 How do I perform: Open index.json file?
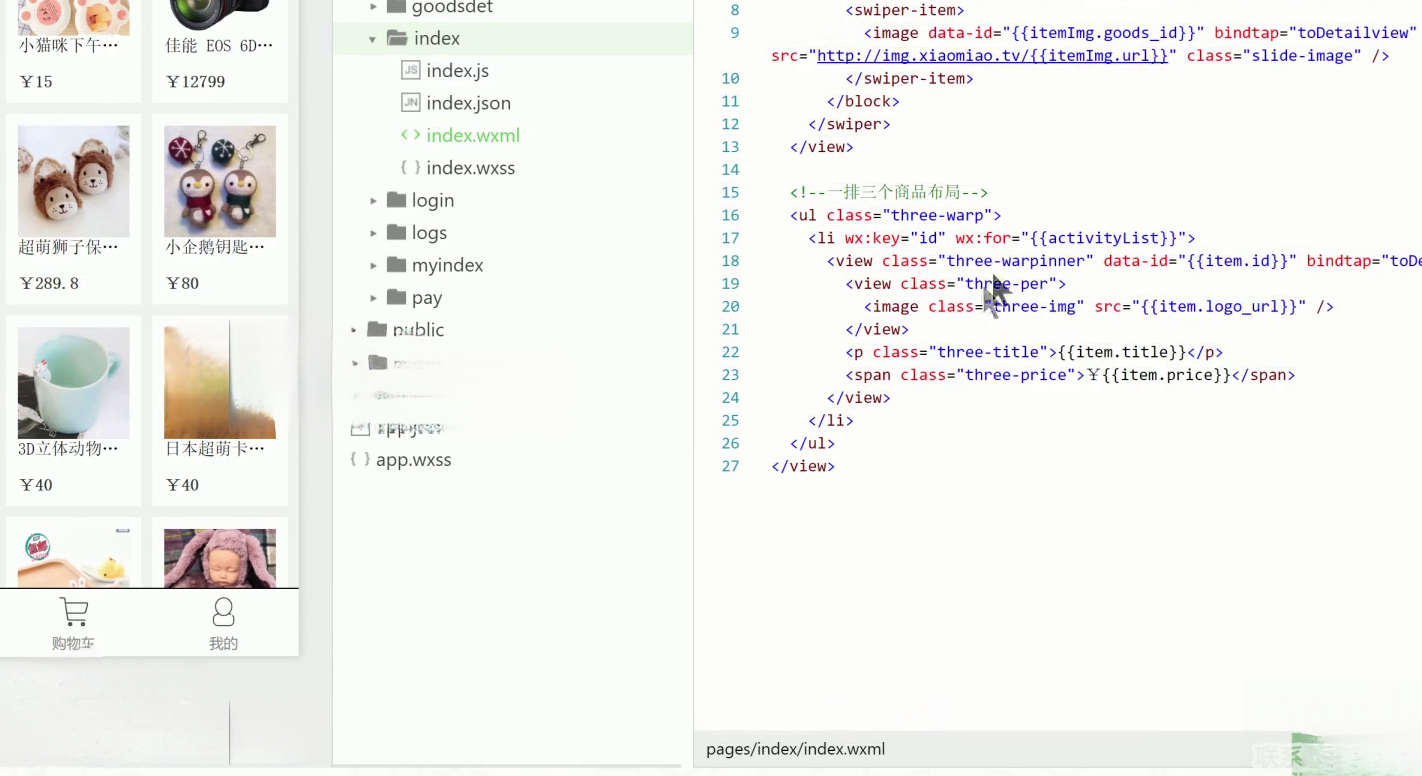pos(468,103)
